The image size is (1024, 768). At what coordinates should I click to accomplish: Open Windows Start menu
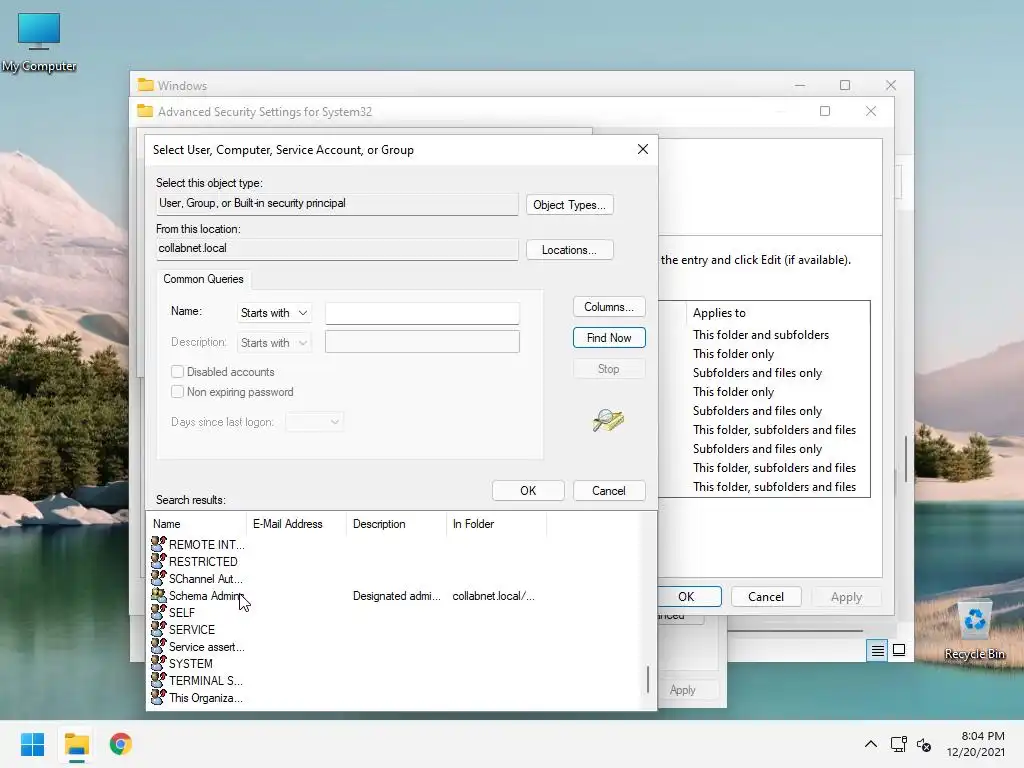click(x=32, y=744)
